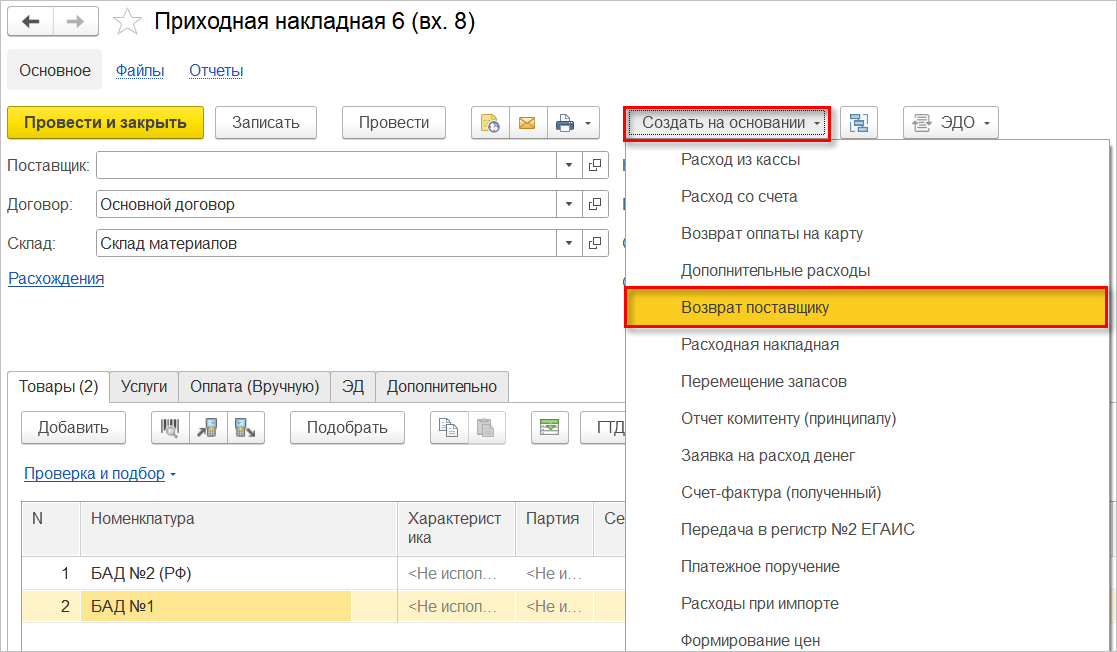Select row БАД №2 (РФ)
The image size is (1117, 652).
click(323, 573)
